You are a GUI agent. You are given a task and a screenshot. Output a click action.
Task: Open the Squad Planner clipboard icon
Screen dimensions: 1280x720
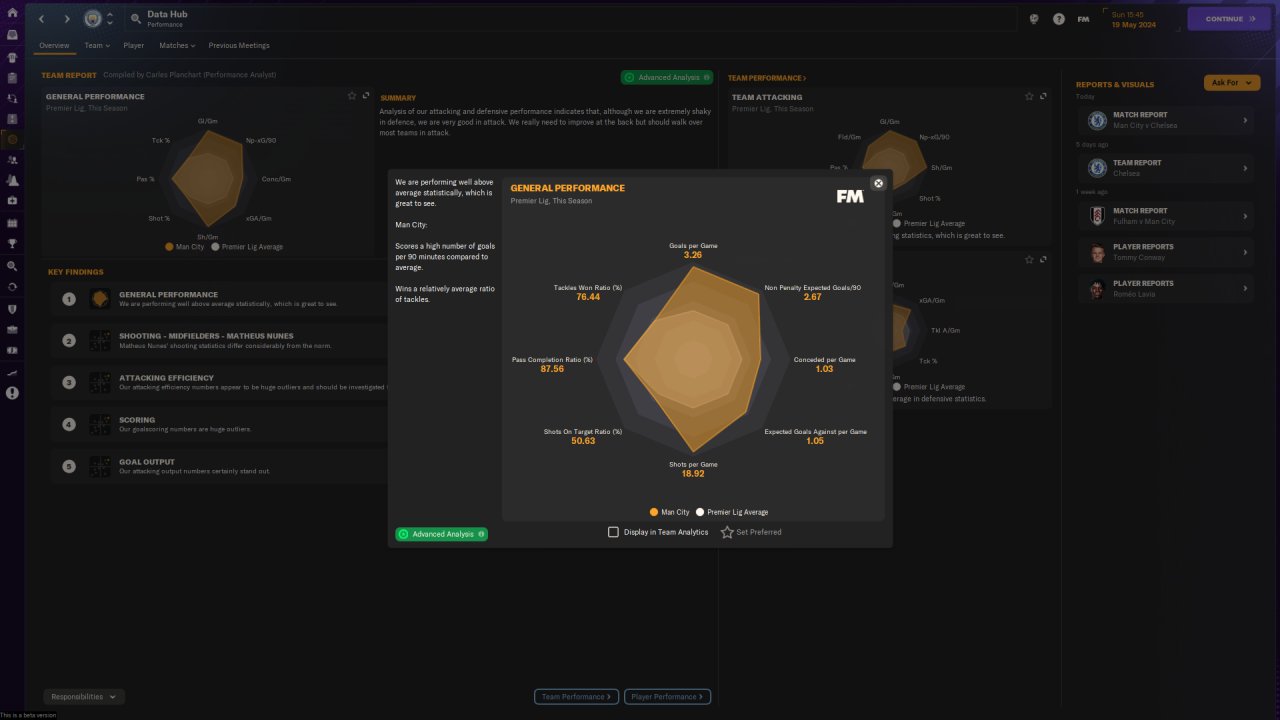[x=12, y=77]
